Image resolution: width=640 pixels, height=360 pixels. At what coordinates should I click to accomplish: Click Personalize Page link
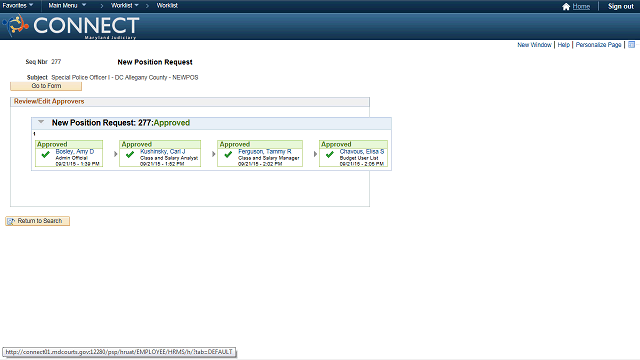point(598,45)
